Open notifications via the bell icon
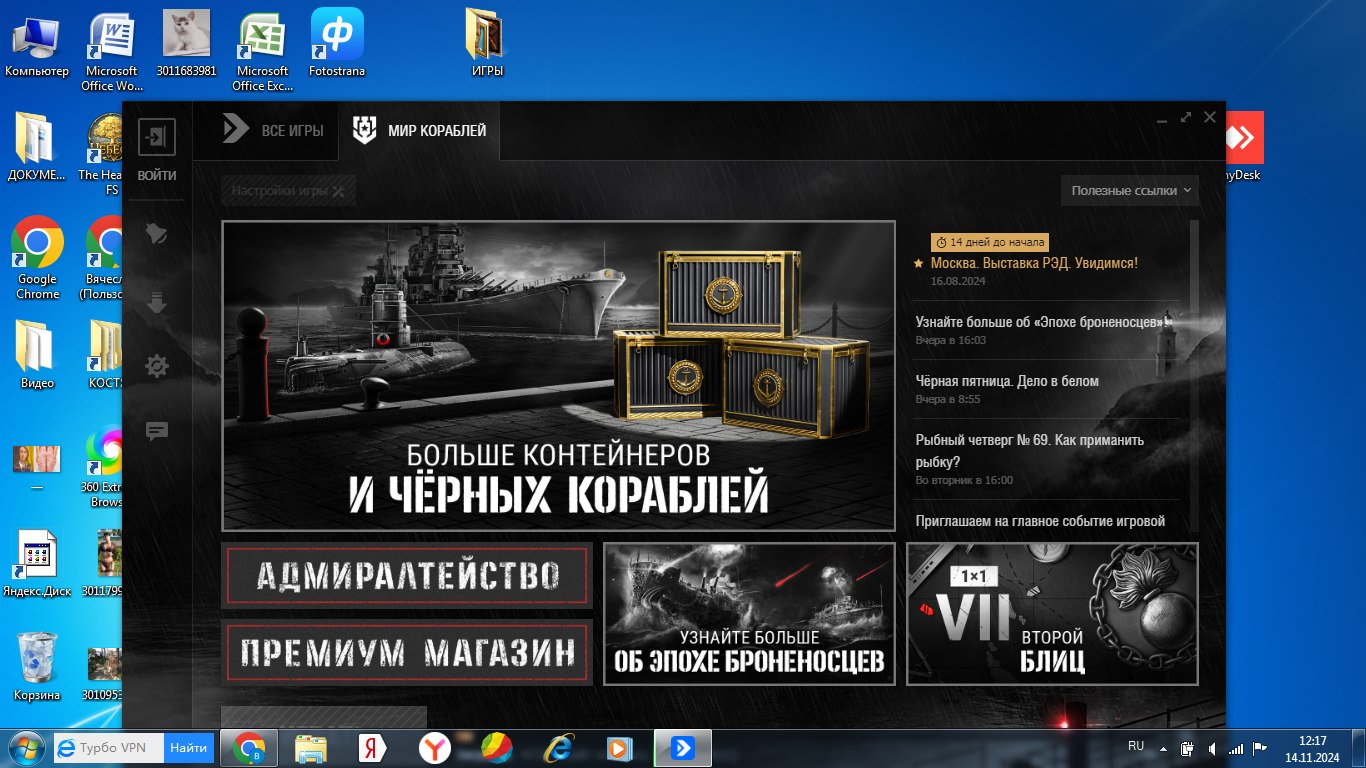The width and height of the screenshot is (1366, 768). pos(156,233)
